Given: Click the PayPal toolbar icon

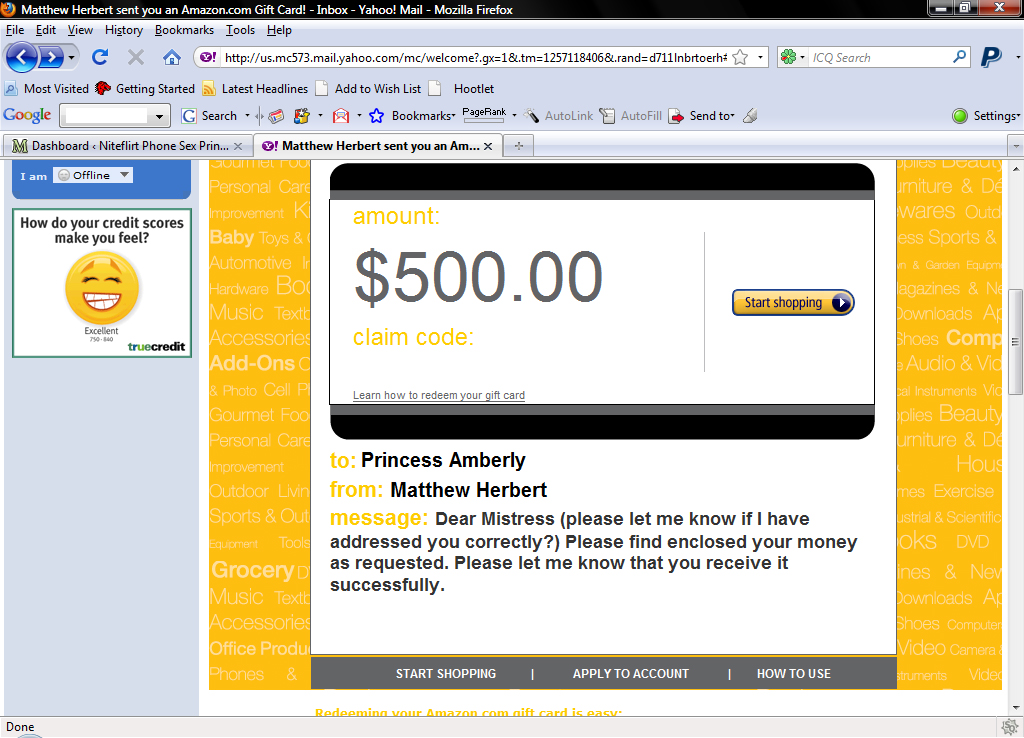Looking at the screenshot, I should 991,57.
